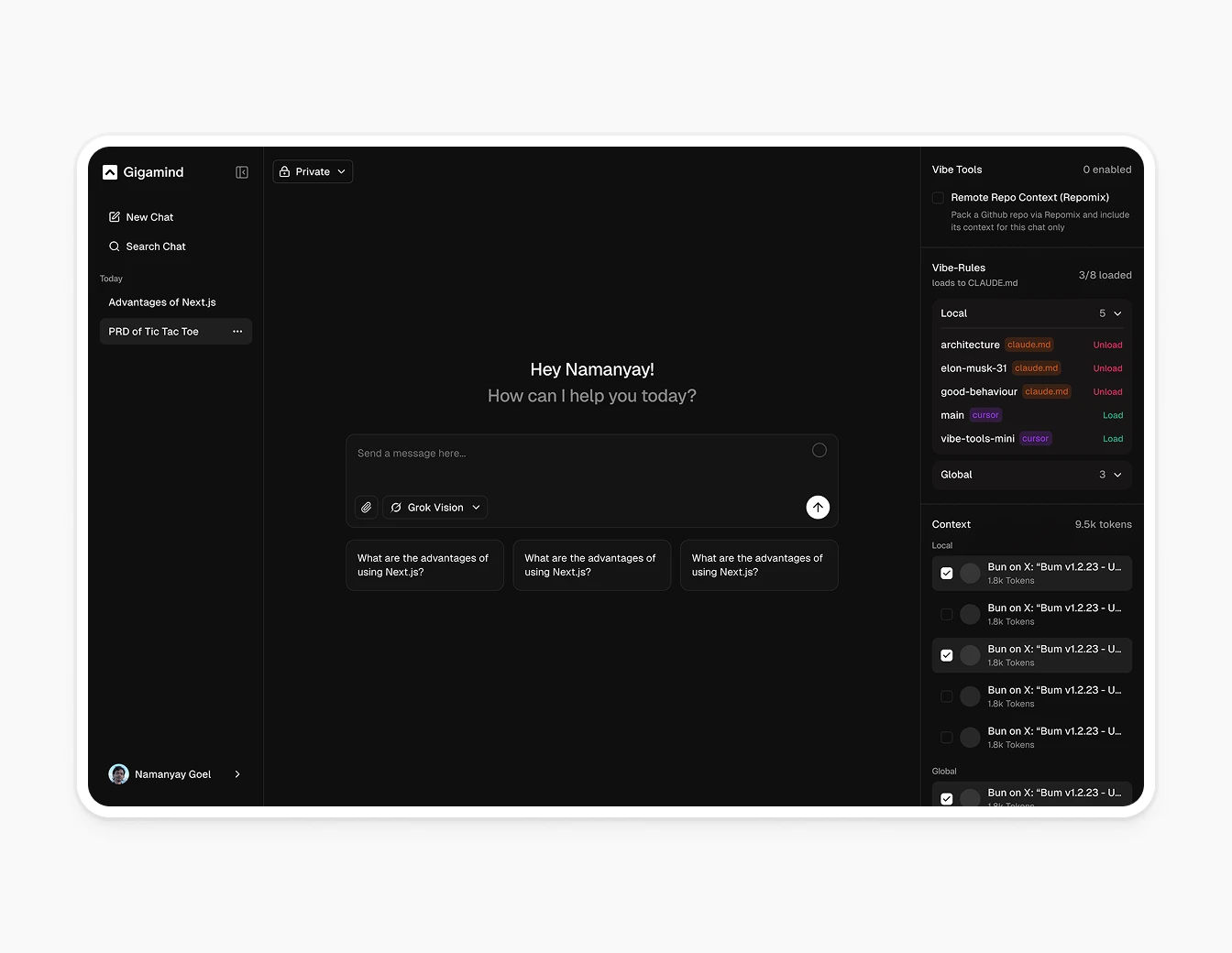Open the attachment paperclip icon in the message box
This screenshot has height=953, width=1232.
366,507
